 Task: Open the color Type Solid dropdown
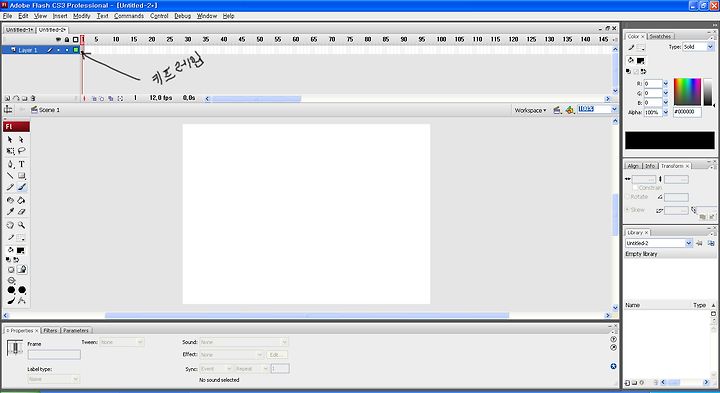pos(698,47)
